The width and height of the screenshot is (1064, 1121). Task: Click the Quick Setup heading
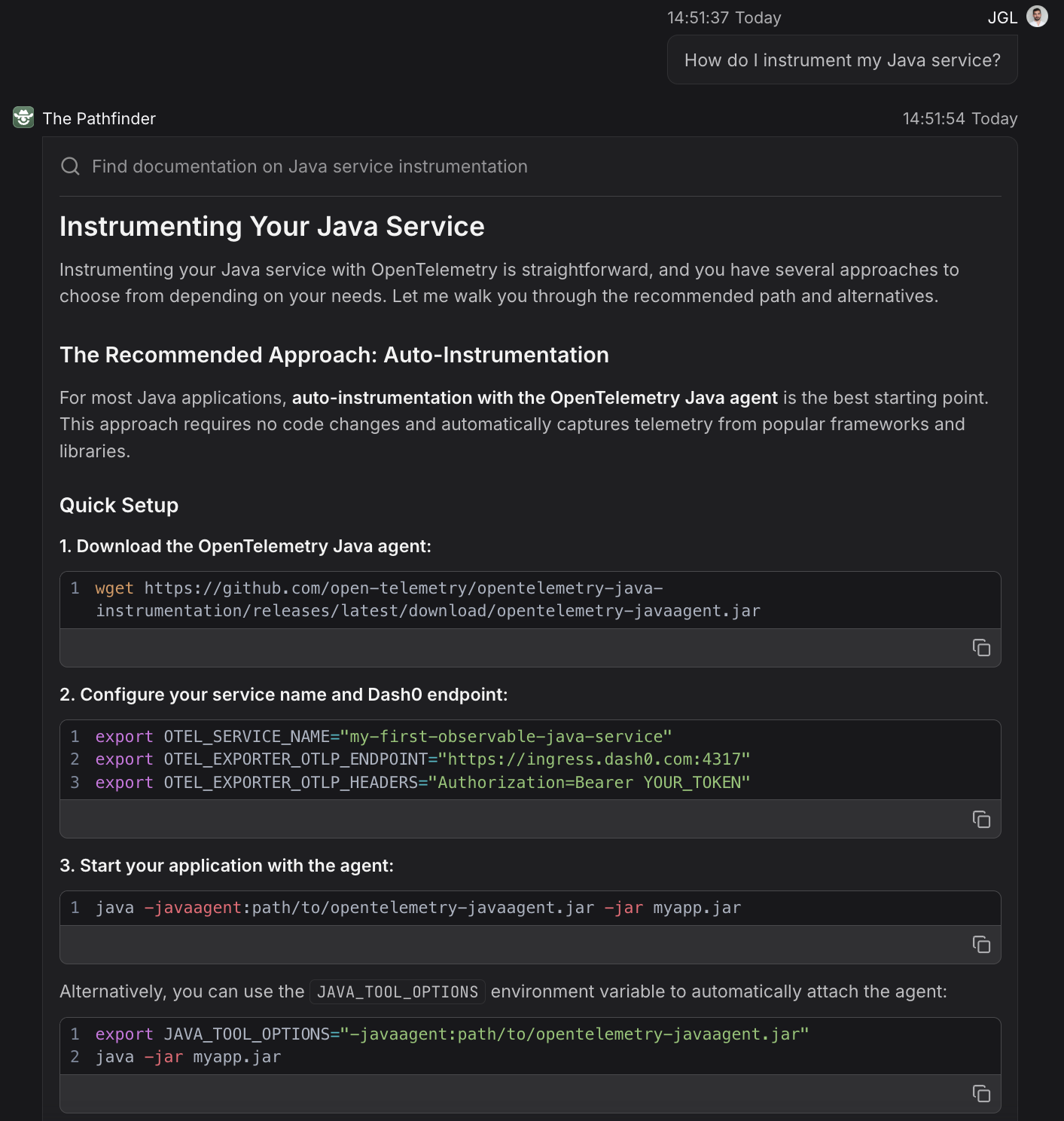(119, 506)
